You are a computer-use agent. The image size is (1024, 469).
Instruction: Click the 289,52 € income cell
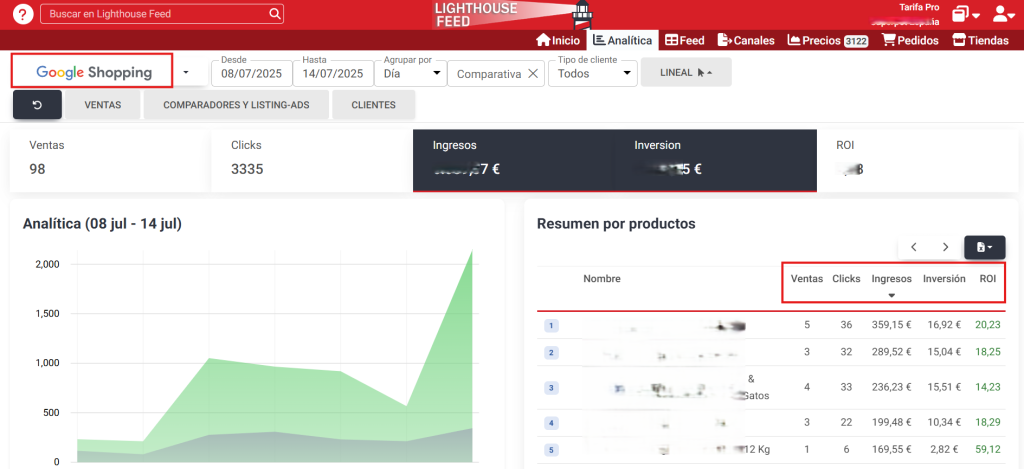click(891, 352)
